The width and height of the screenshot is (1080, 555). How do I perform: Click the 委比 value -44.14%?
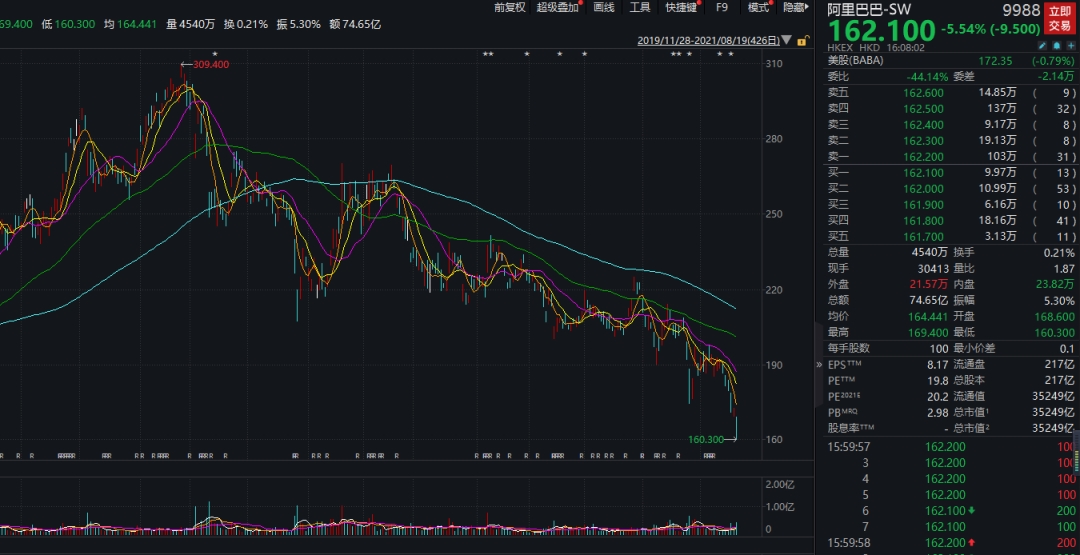pos(926,76)
